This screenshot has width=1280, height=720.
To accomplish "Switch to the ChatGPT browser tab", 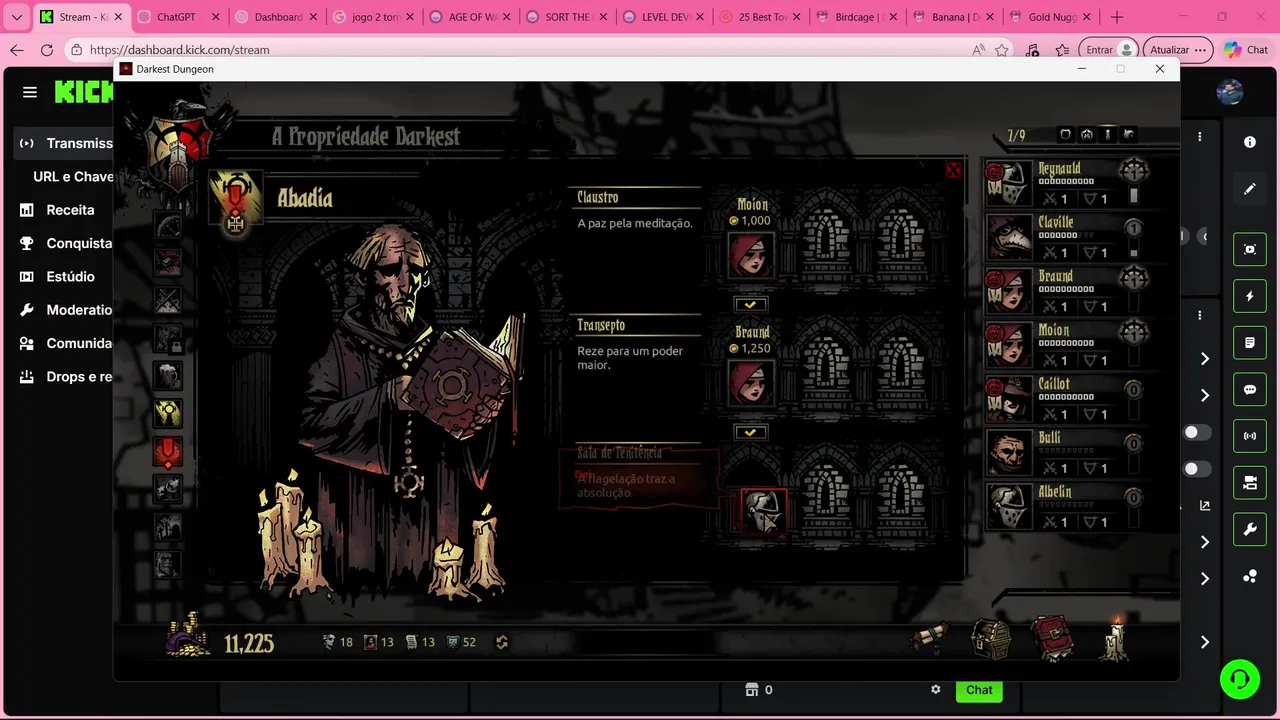I will (x=179, y=17).
